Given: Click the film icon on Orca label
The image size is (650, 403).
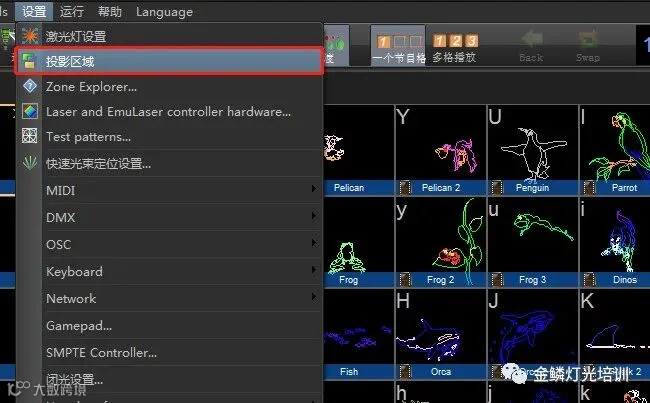Looking at the screenshot, I should [405, 372].
